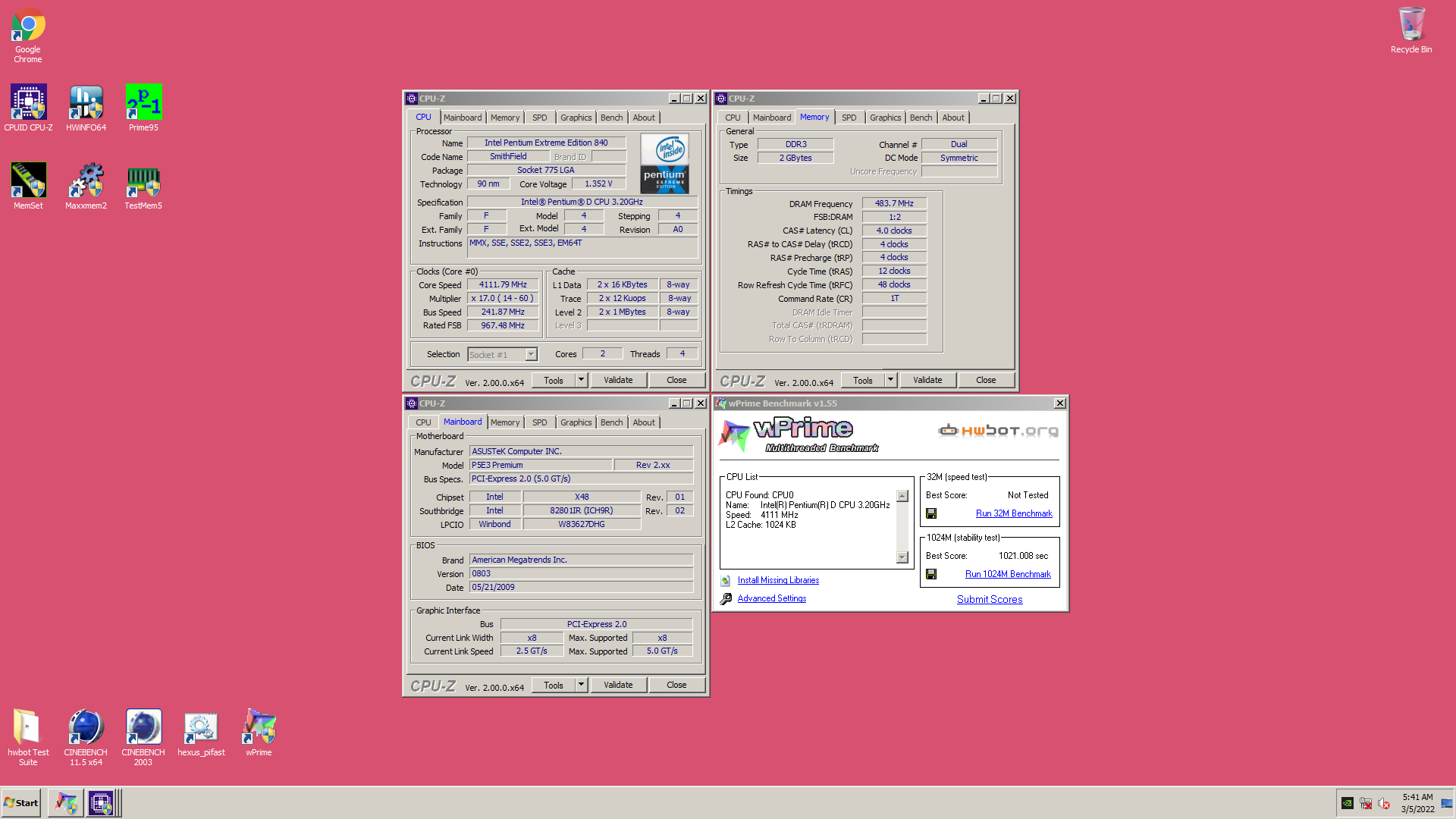Viewport: 1456px width, 819px height.
Task: Open hexus_pifast desktop icon
Action: 201,733
